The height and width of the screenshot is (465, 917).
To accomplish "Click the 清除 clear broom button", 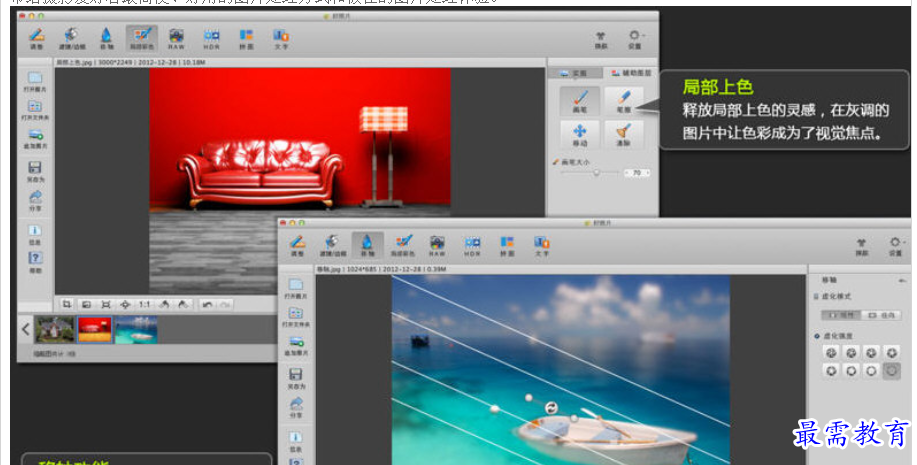I will [624, 135].
